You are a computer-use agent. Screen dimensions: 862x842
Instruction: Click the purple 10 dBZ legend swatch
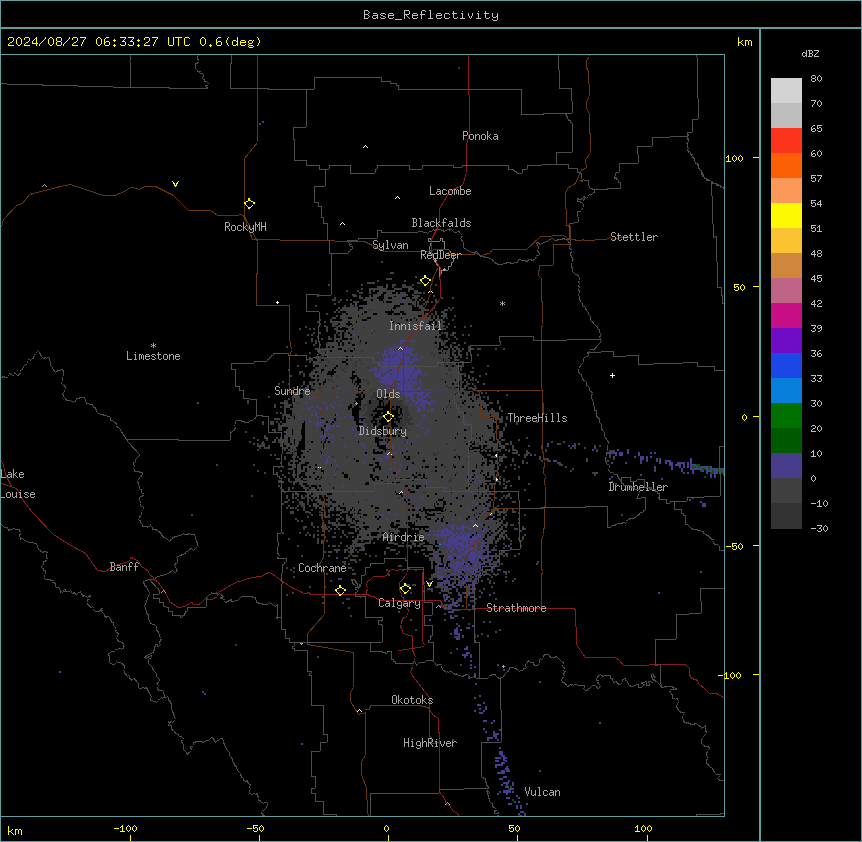coord(786,466)
